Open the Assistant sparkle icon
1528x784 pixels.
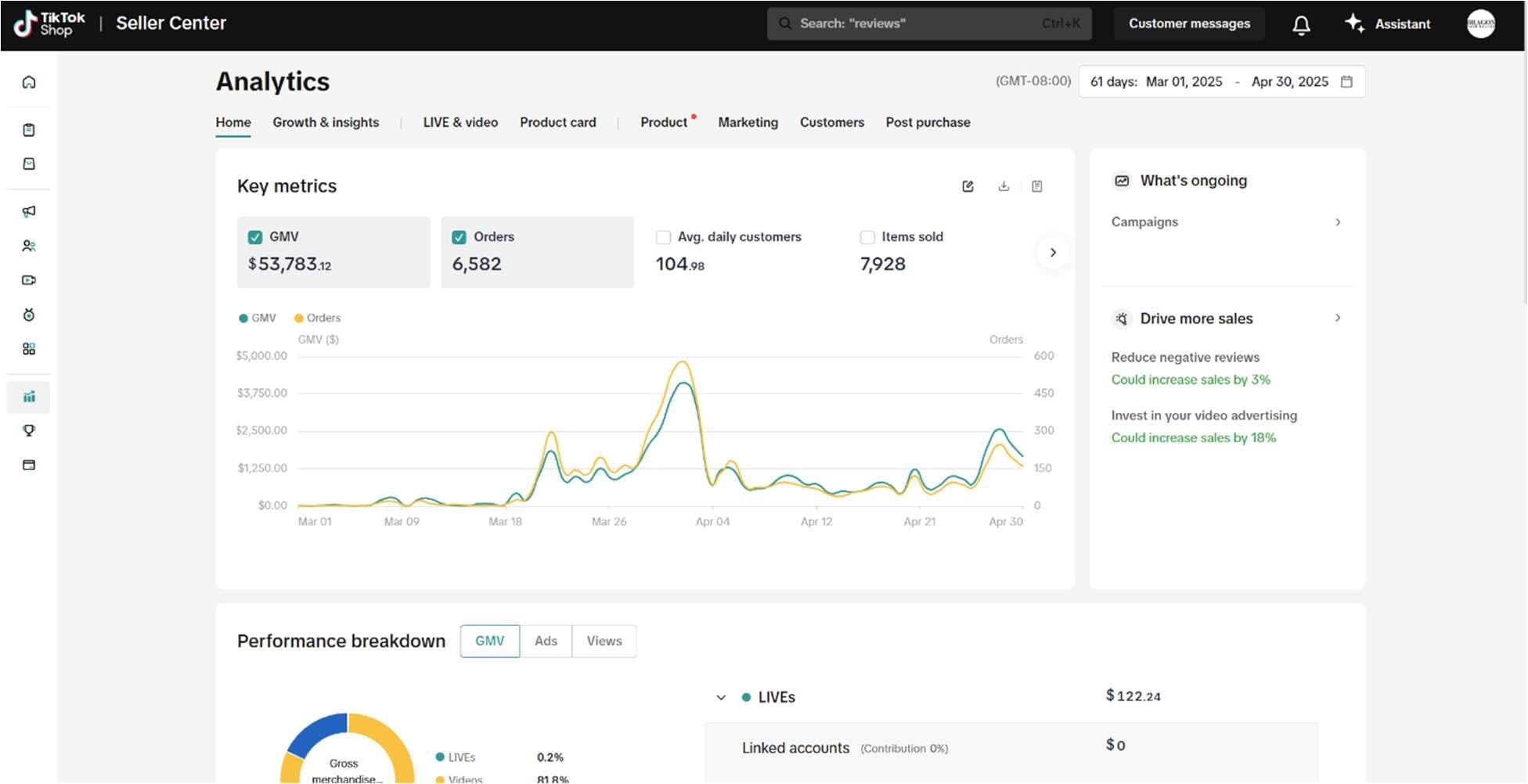point(1355,23)
